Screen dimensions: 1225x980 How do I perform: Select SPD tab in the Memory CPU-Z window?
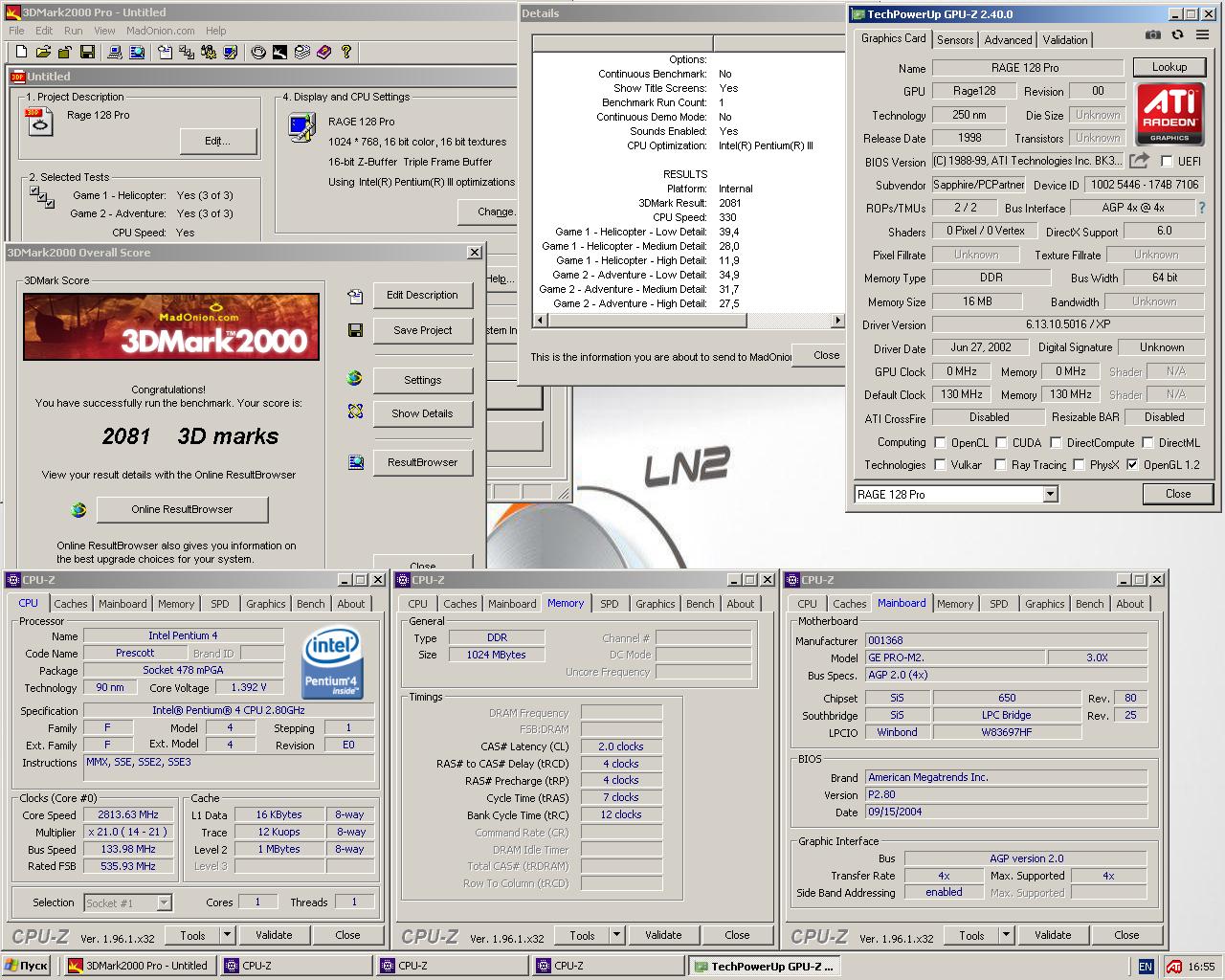click(609, 604)
